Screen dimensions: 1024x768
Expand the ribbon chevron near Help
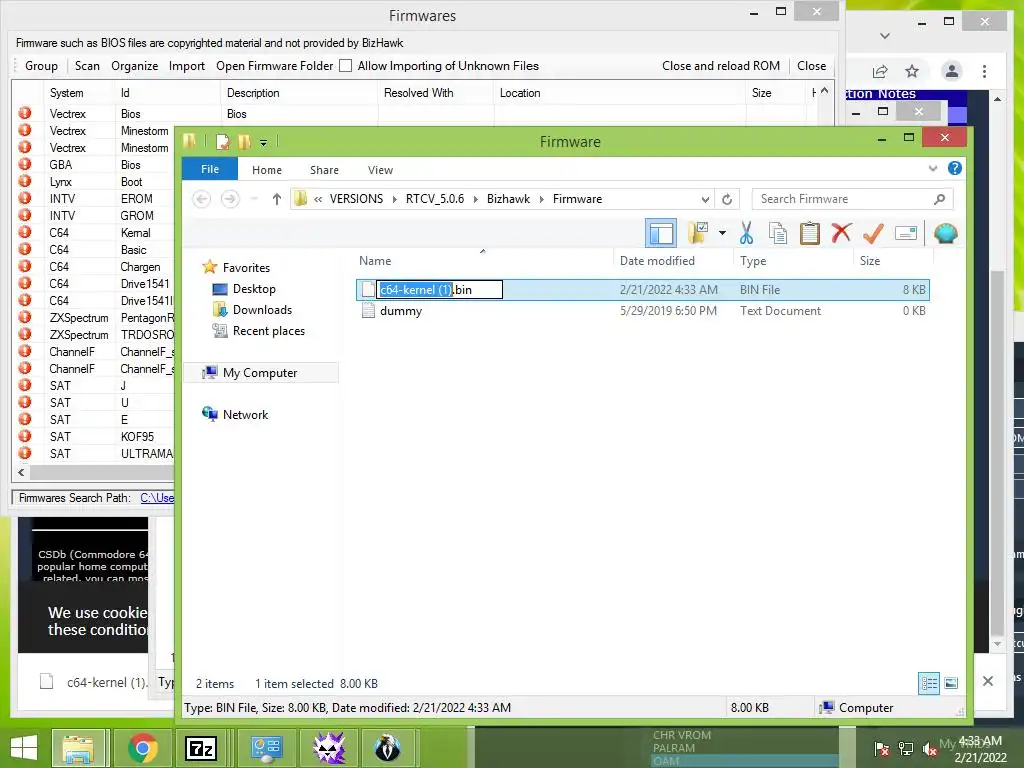pyautogui.click(x=933, y=168)
